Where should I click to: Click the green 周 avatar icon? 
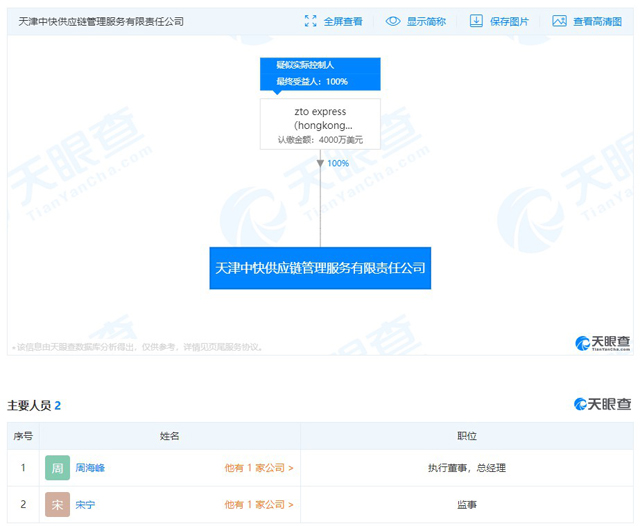tap(58, 468)
